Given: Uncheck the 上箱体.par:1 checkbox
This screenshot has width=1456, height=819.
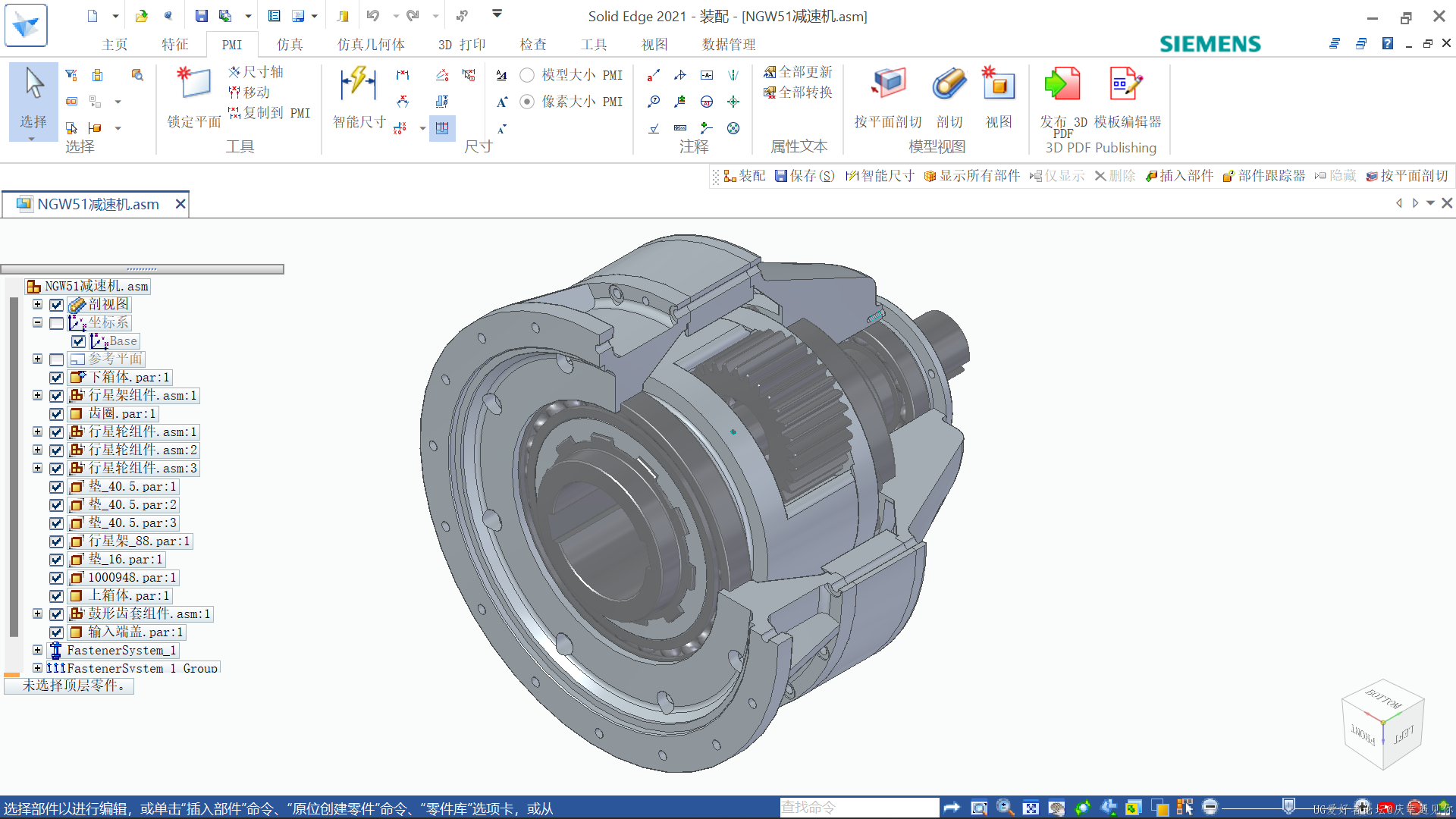Looking at the screenshot, I should (56, 596).
